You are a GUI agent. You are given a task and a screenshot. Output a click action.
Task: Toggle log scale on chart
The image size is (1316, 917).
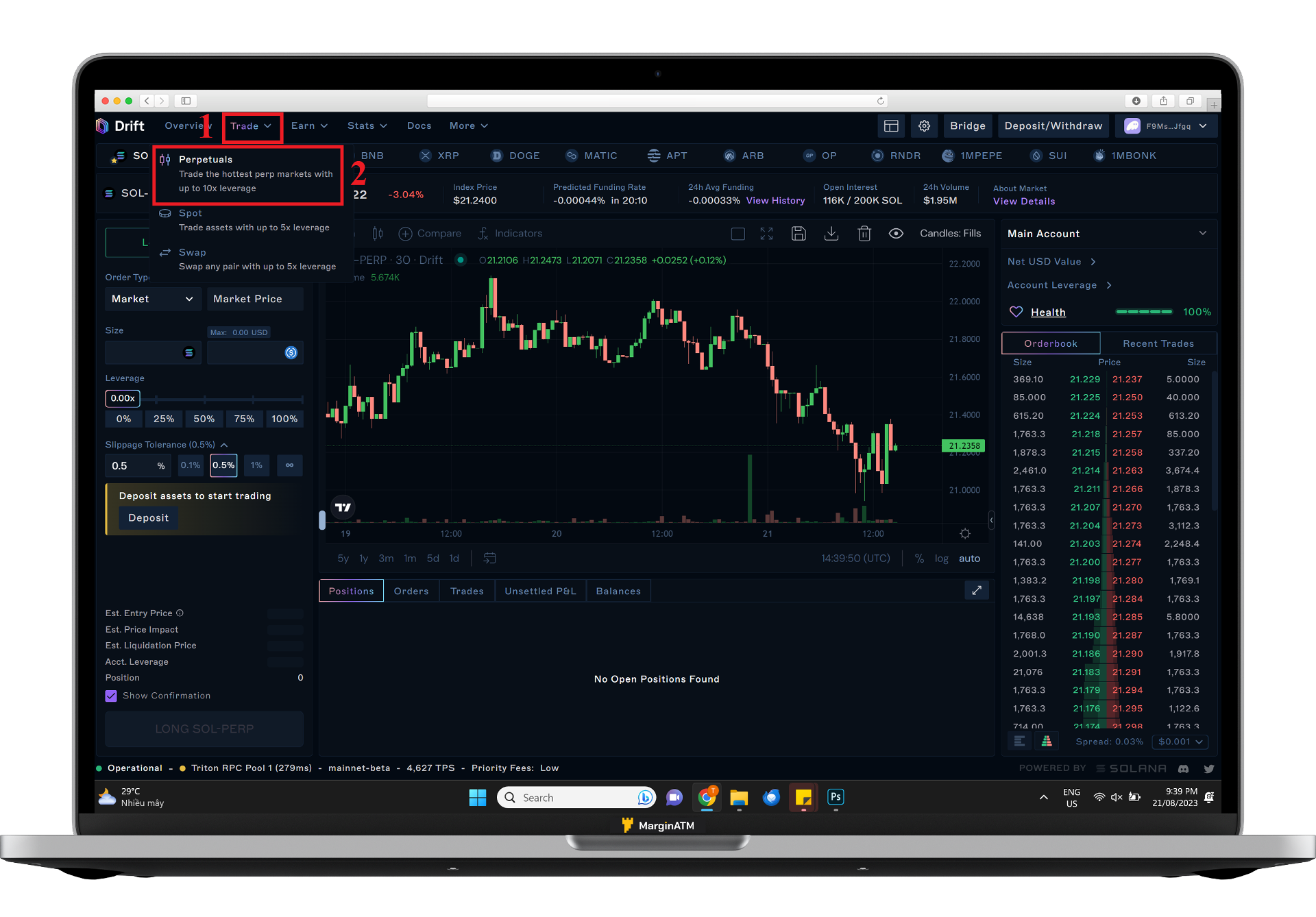(x=942, y=559)
